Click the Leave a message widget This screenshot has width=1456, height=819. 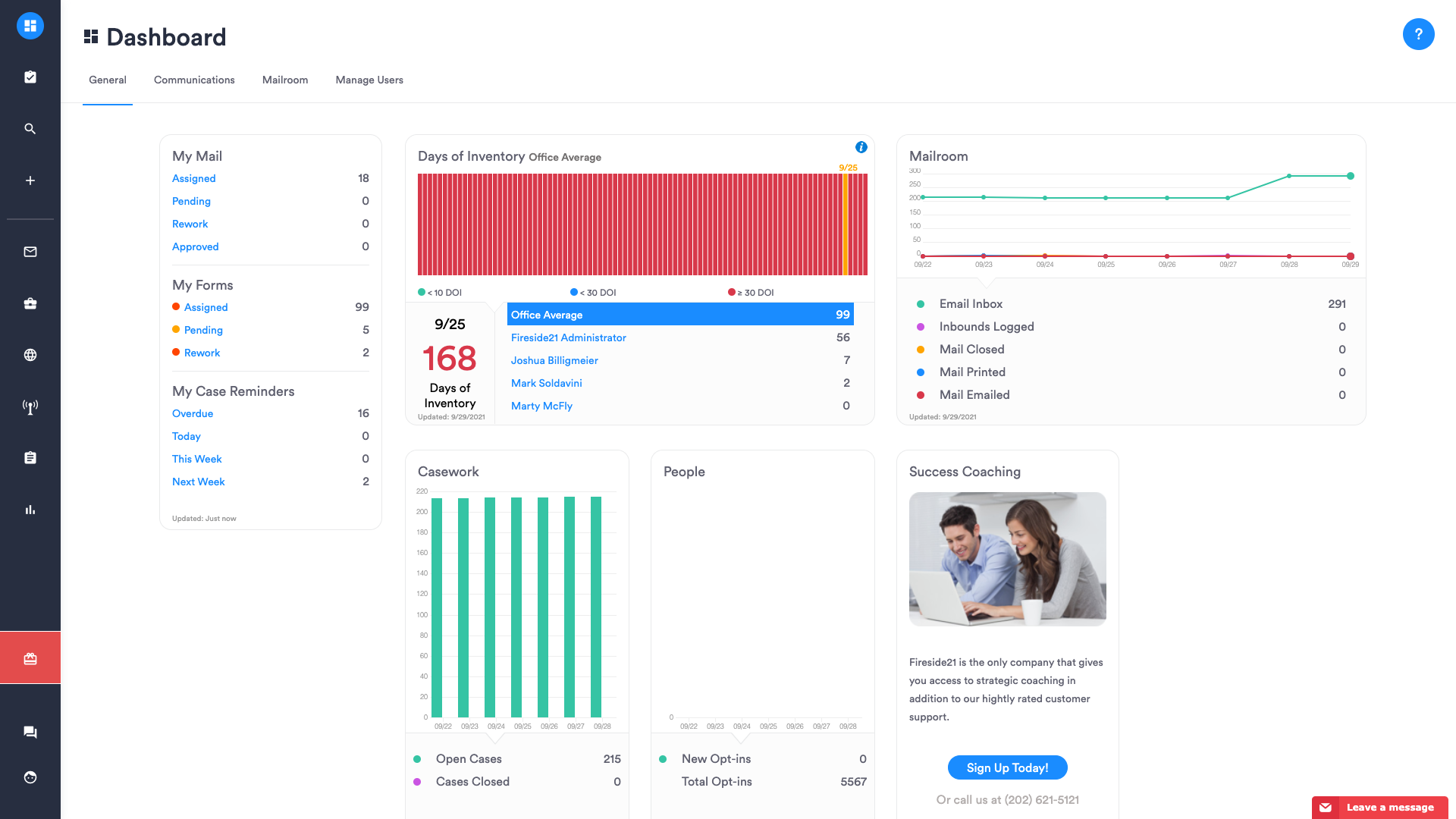pos(1379,808)
